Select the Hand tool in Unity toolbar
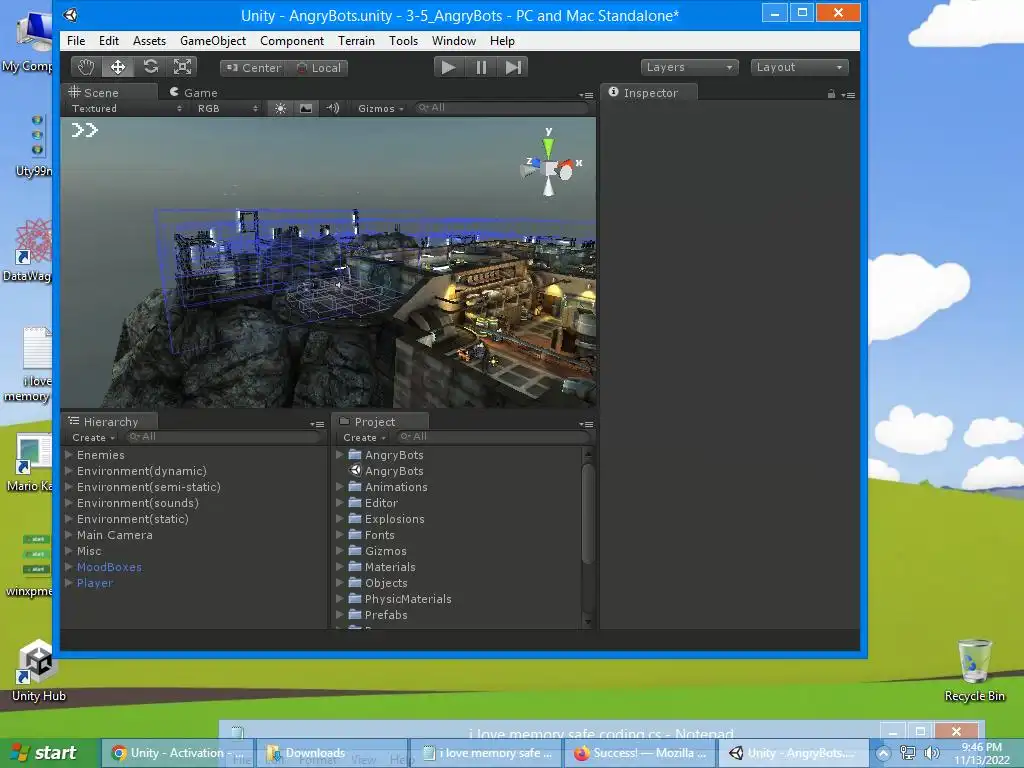The height and width of the screenshot is (768, 1024). [86, 67]
